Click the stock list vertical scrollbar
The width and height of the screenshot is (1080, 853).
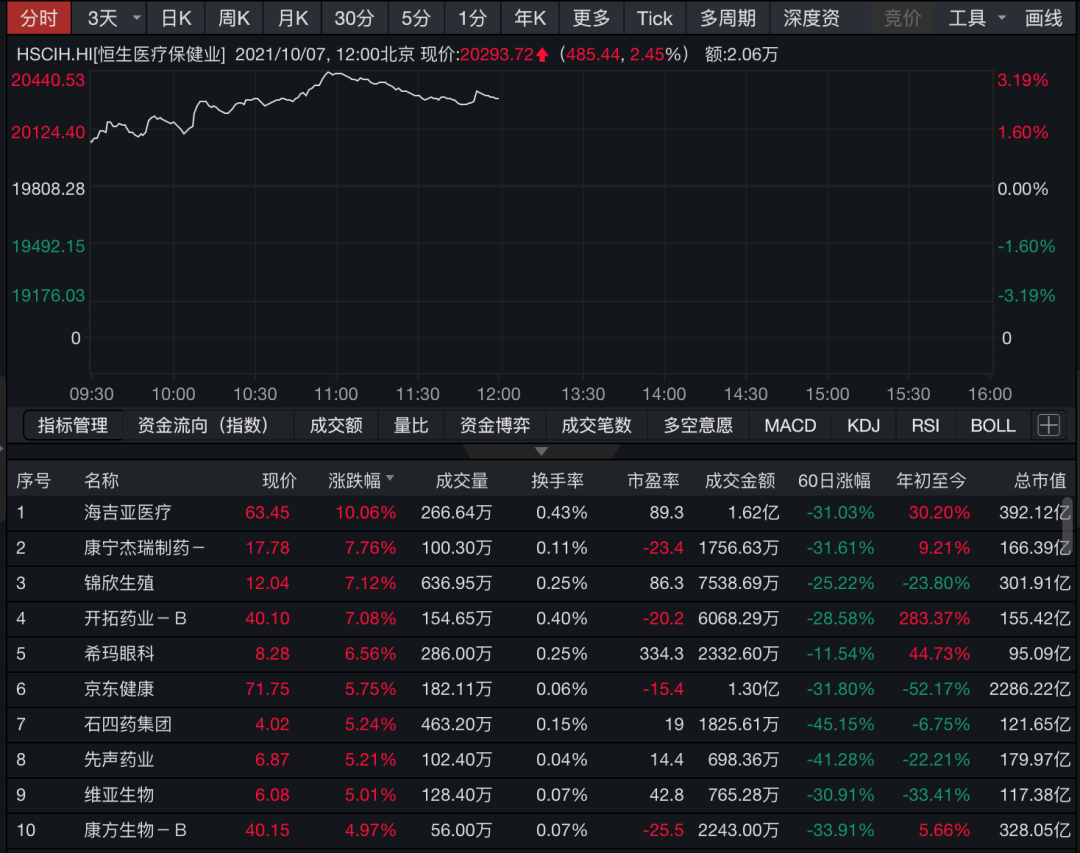pos(1068,524)
